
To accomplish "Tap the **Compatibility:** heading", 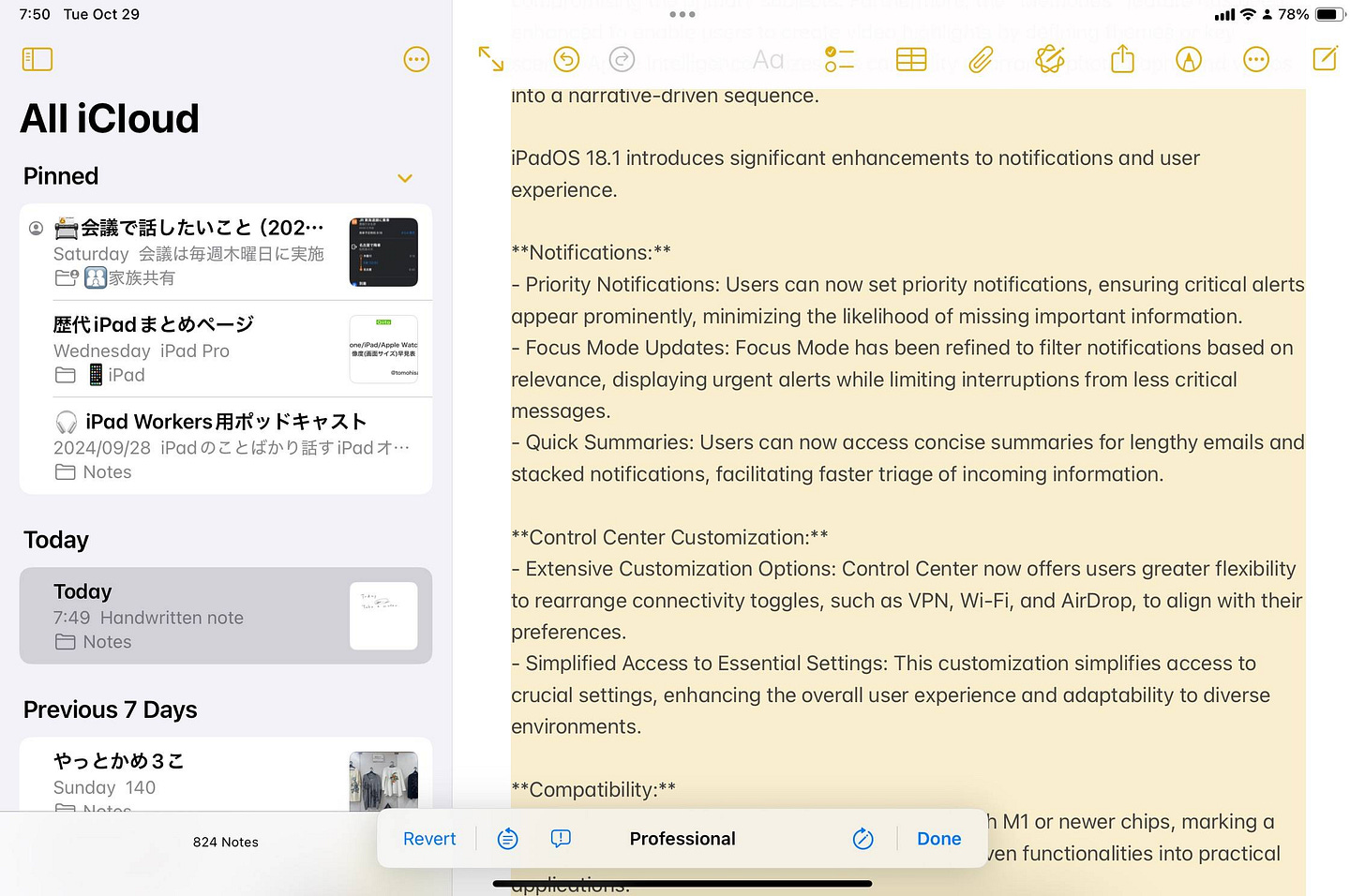I will coord(593,789).
